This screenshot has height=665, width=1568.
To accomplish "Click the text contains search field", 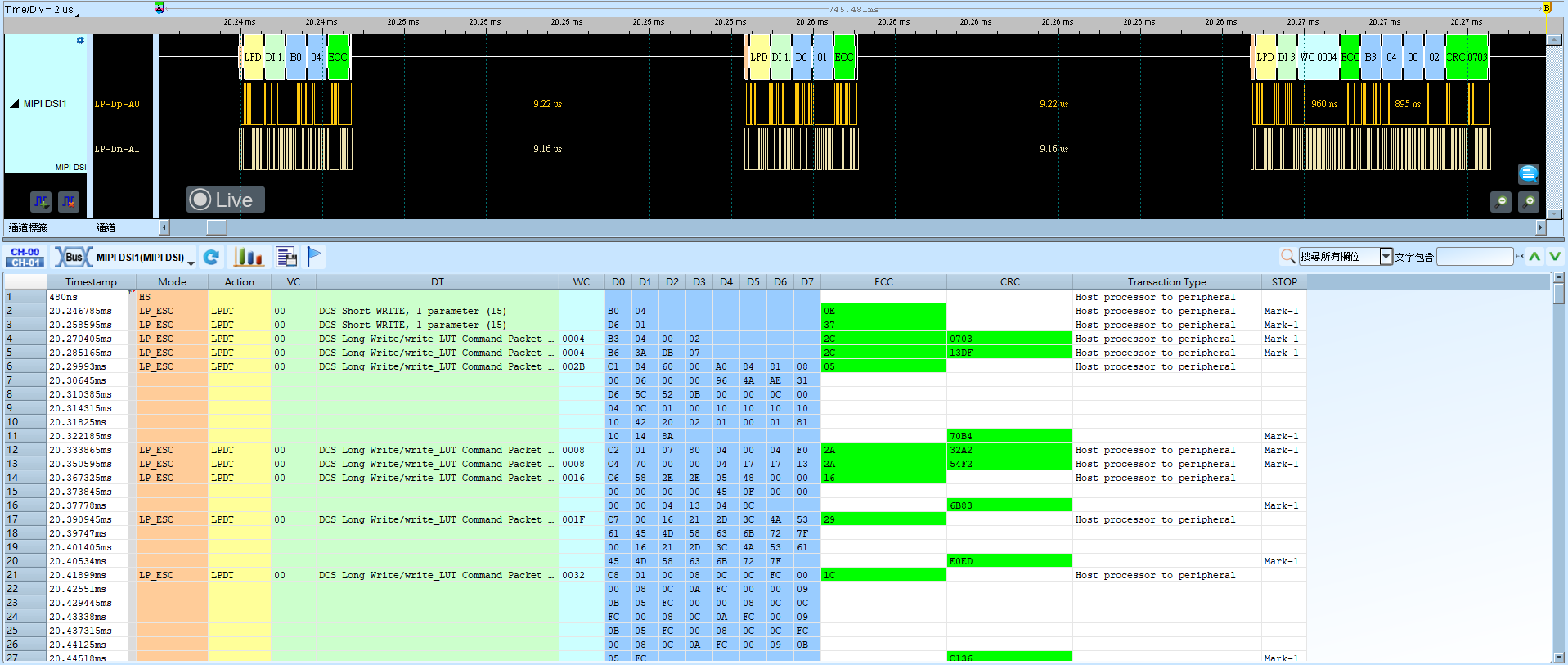I will click(x=1475, y=257).
